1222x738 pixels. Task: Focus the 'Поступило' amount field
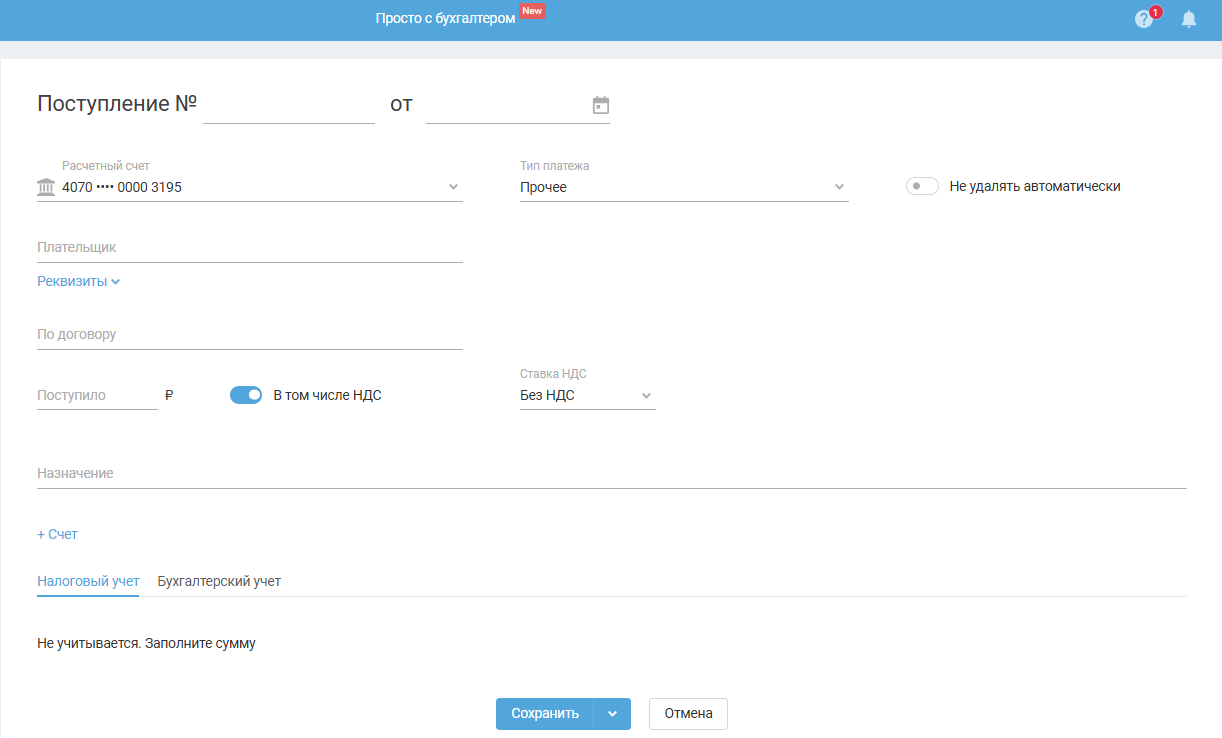pyautogui.click(x=97, y=395)
